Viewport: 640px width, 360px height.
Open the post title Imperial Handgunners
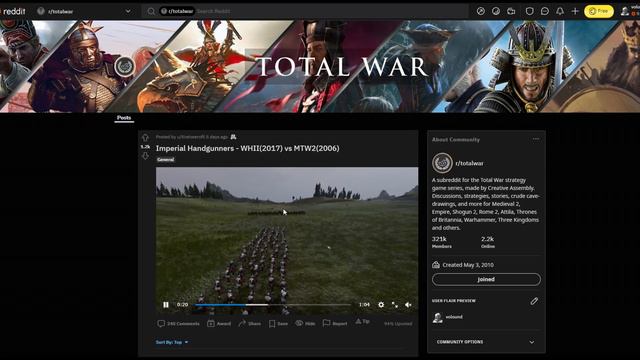click(x=247, y=149)
